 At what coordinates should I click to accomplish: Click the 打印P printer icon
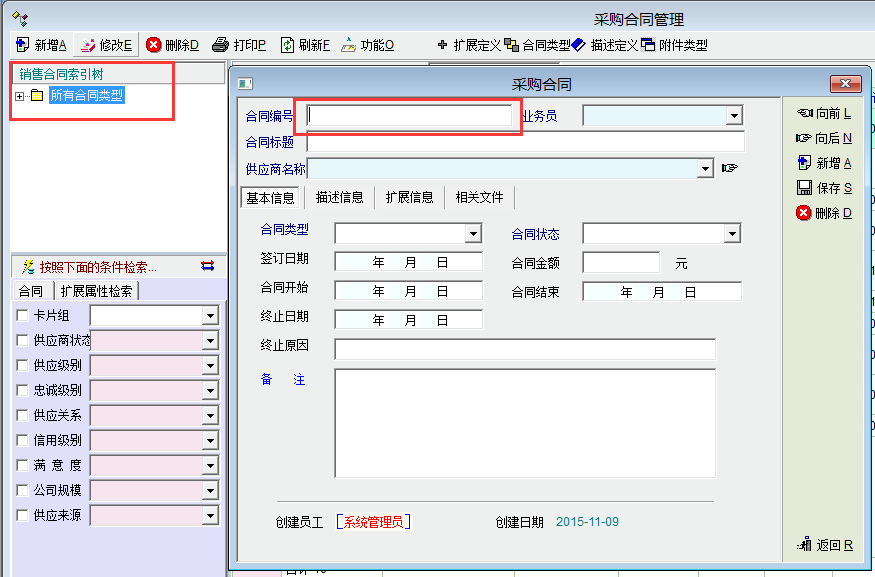tap(220, 45)
